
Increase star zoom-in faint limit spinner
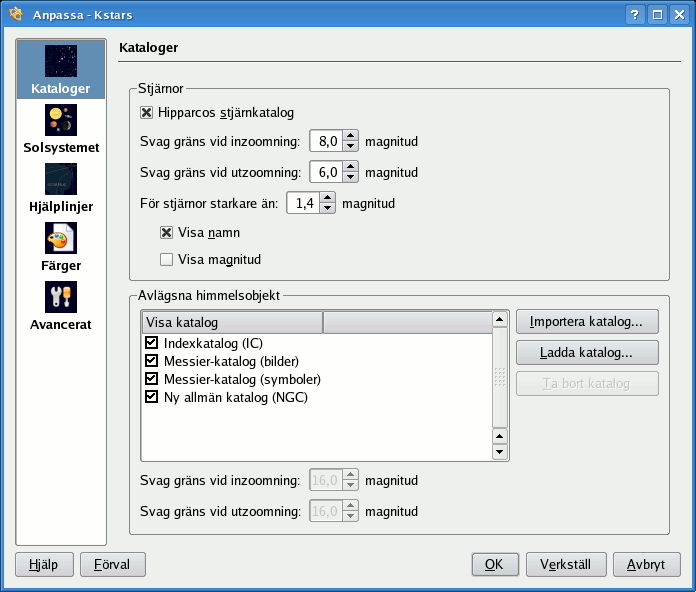tap(350, 136)
